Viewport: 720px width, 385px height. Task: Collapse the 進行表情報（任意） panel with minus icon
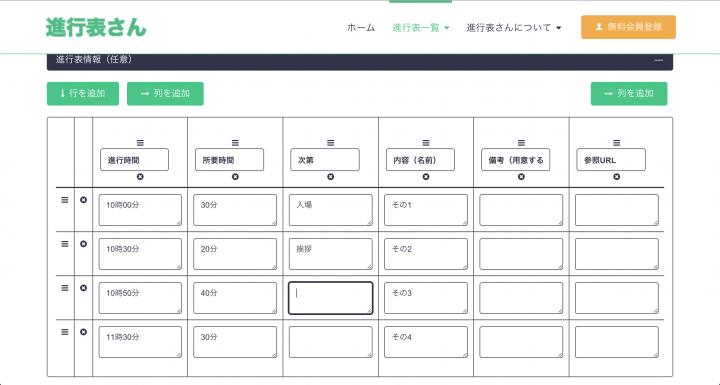pos(658,60)
